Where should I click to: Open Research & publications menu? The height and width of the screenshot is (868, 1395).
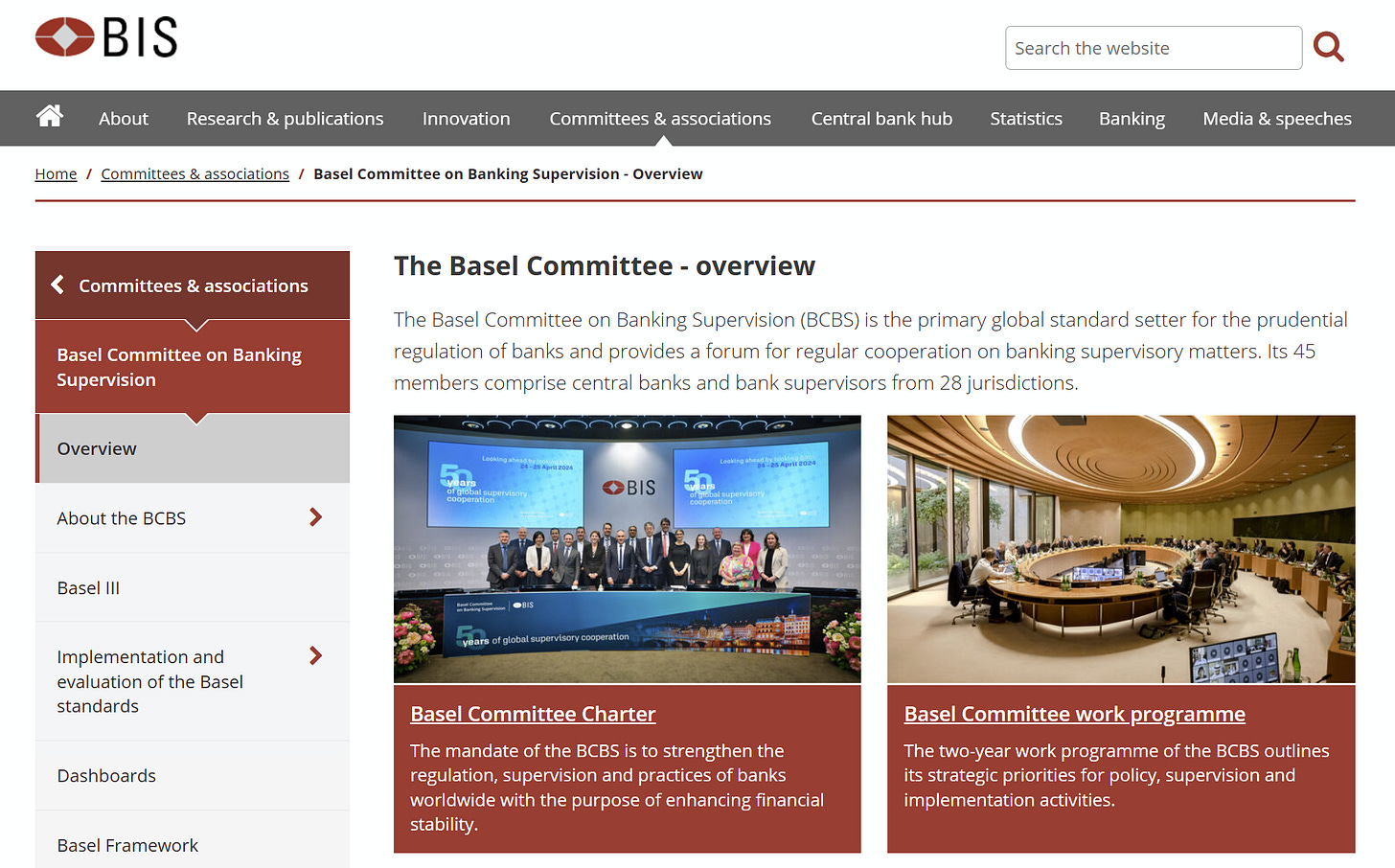[285, 119]
